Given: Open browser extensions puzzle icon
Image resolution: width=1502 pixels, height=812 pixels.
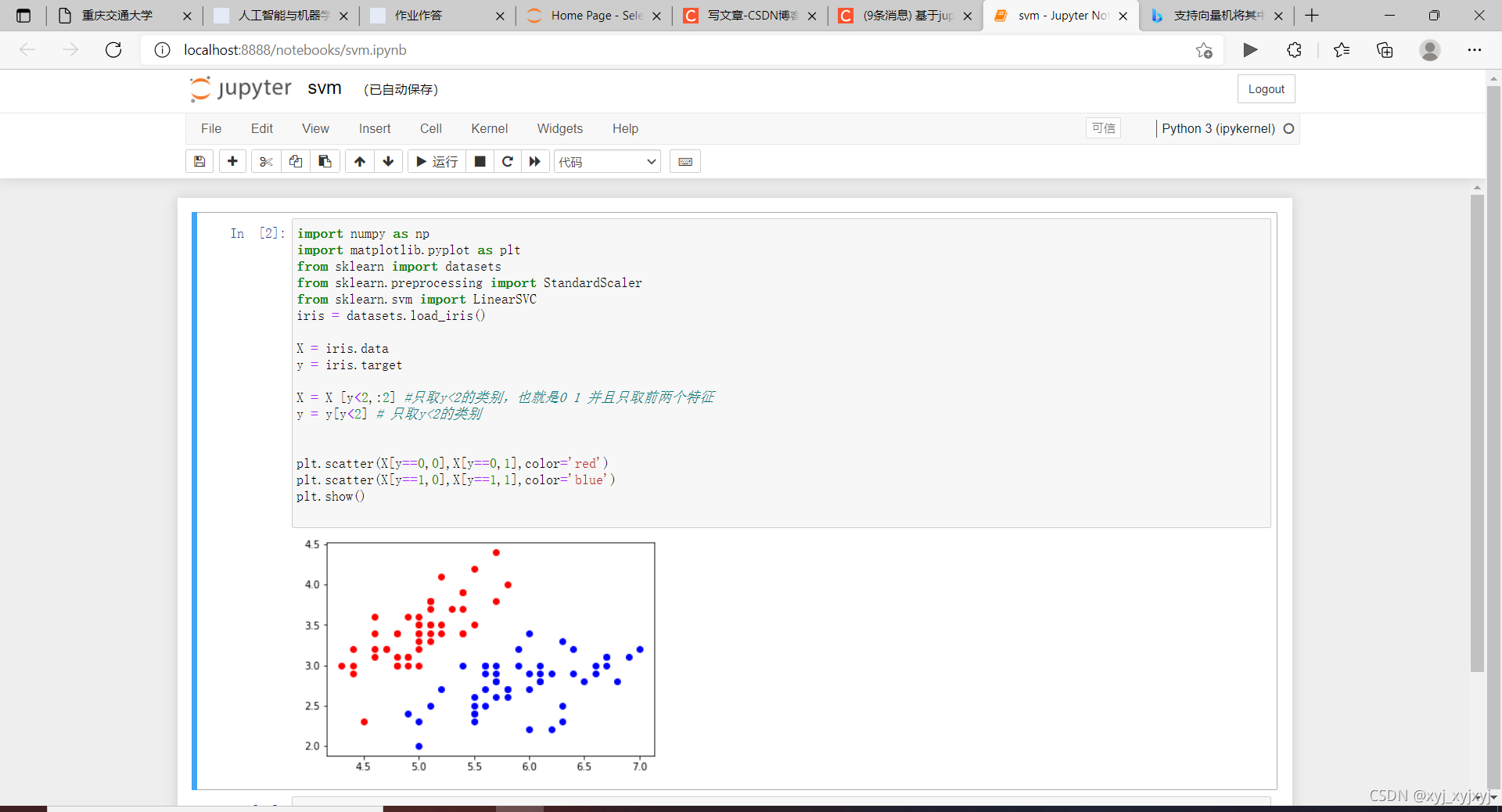Looking at the screenshot, I should coord(1294,50).
